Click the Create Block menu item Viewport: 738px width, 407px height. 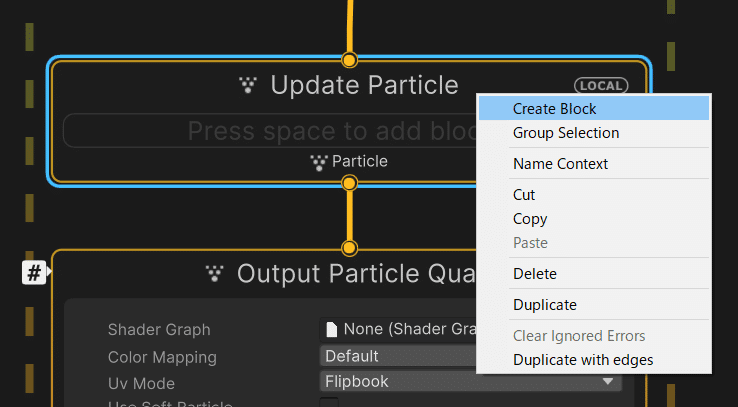click(554, 108)
